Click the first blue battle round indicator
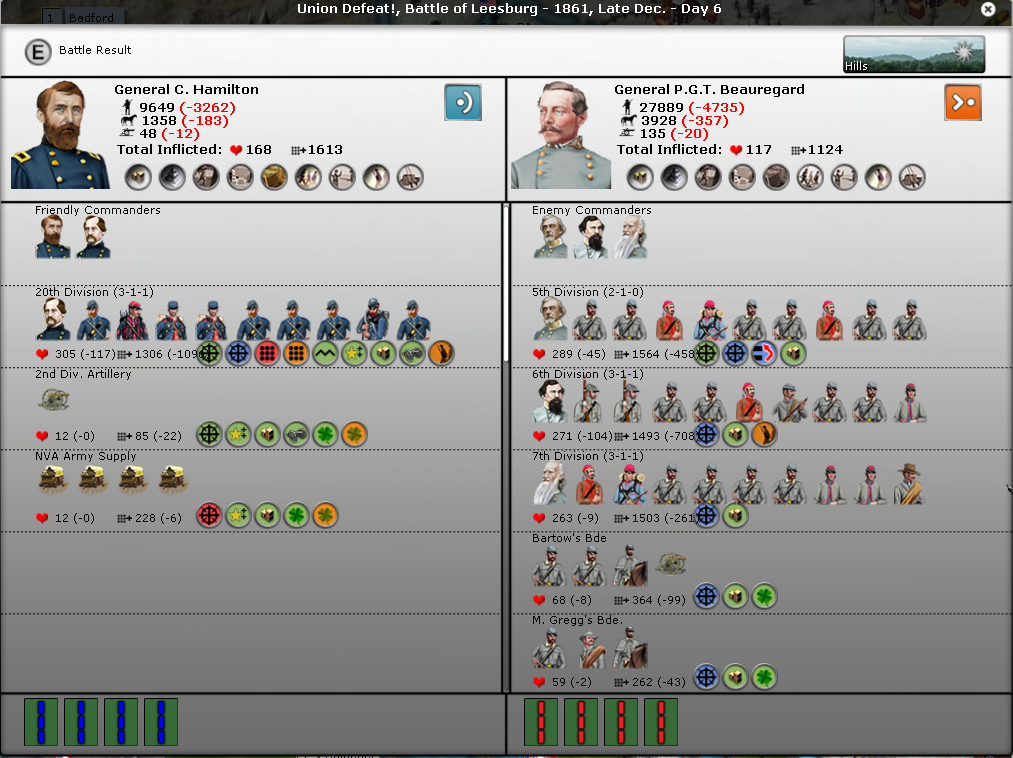The image size is (1013, 758). 41,722
